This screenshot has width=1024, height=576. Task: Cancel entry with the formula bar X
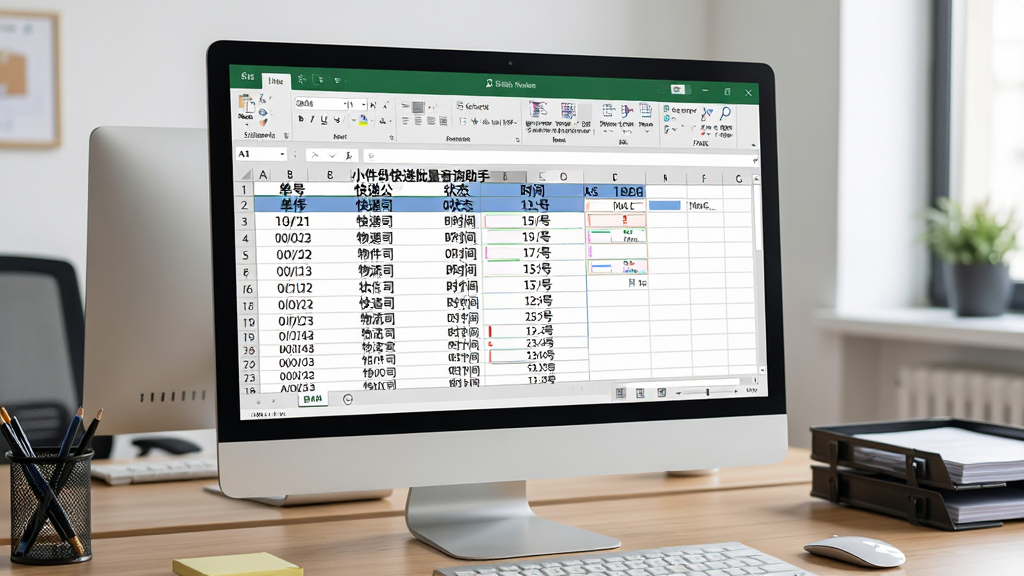(x=315, y=155)
